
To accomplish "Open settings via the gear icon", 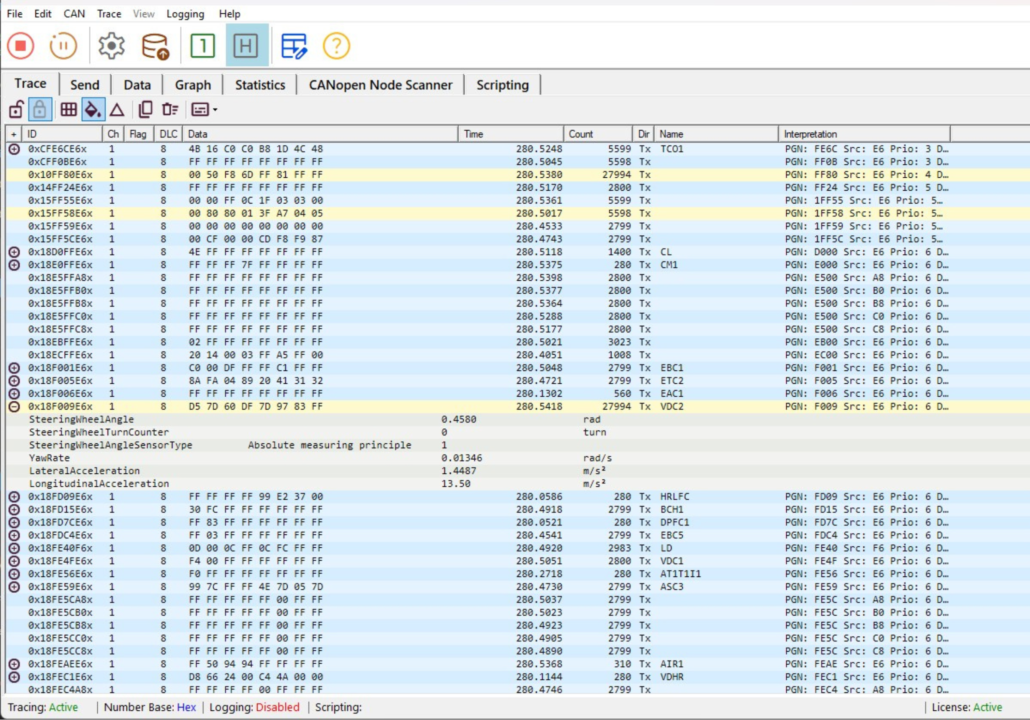I will point(111,45).
